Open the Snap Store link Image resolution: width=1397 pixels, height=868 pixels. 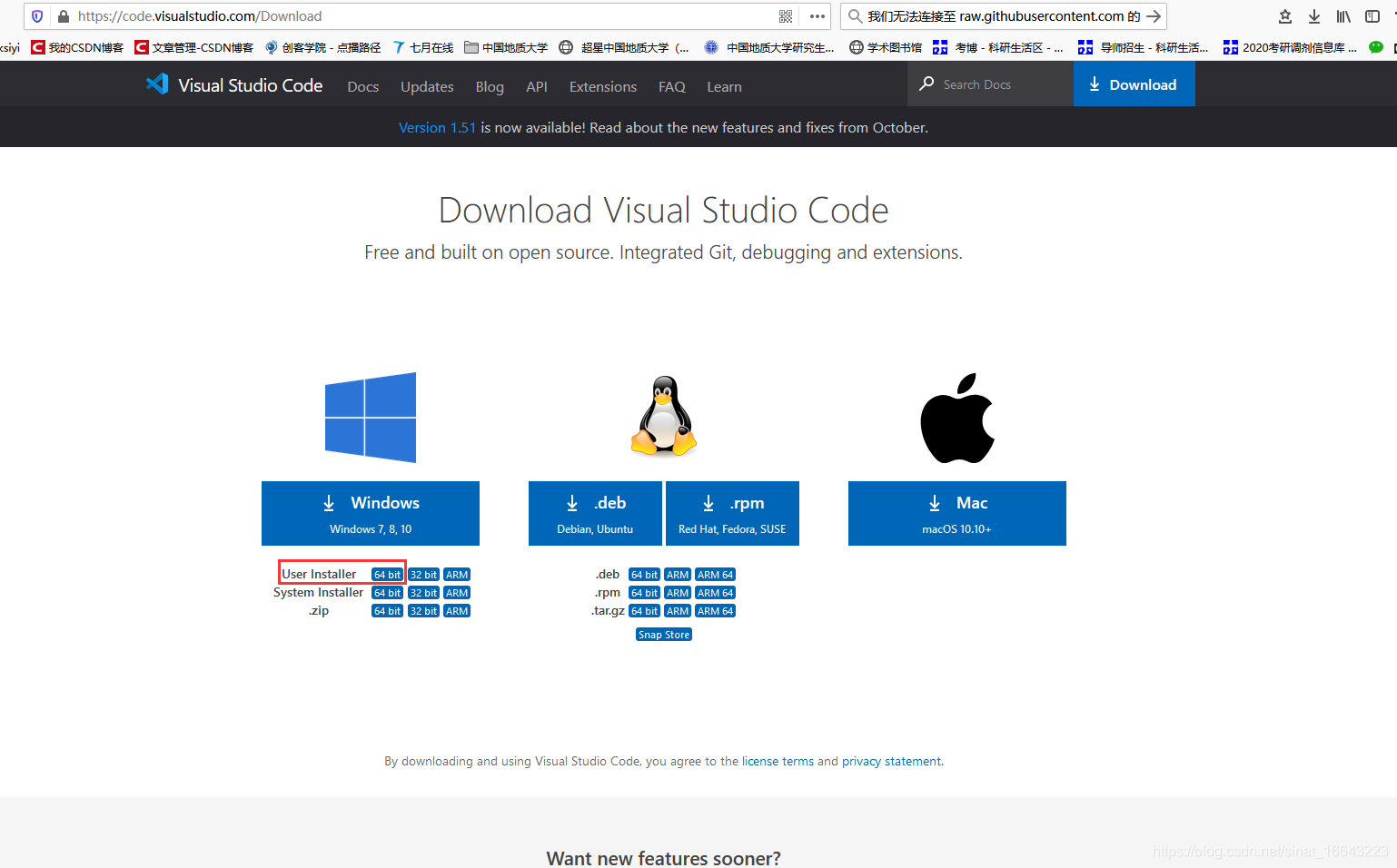point(664,635)
